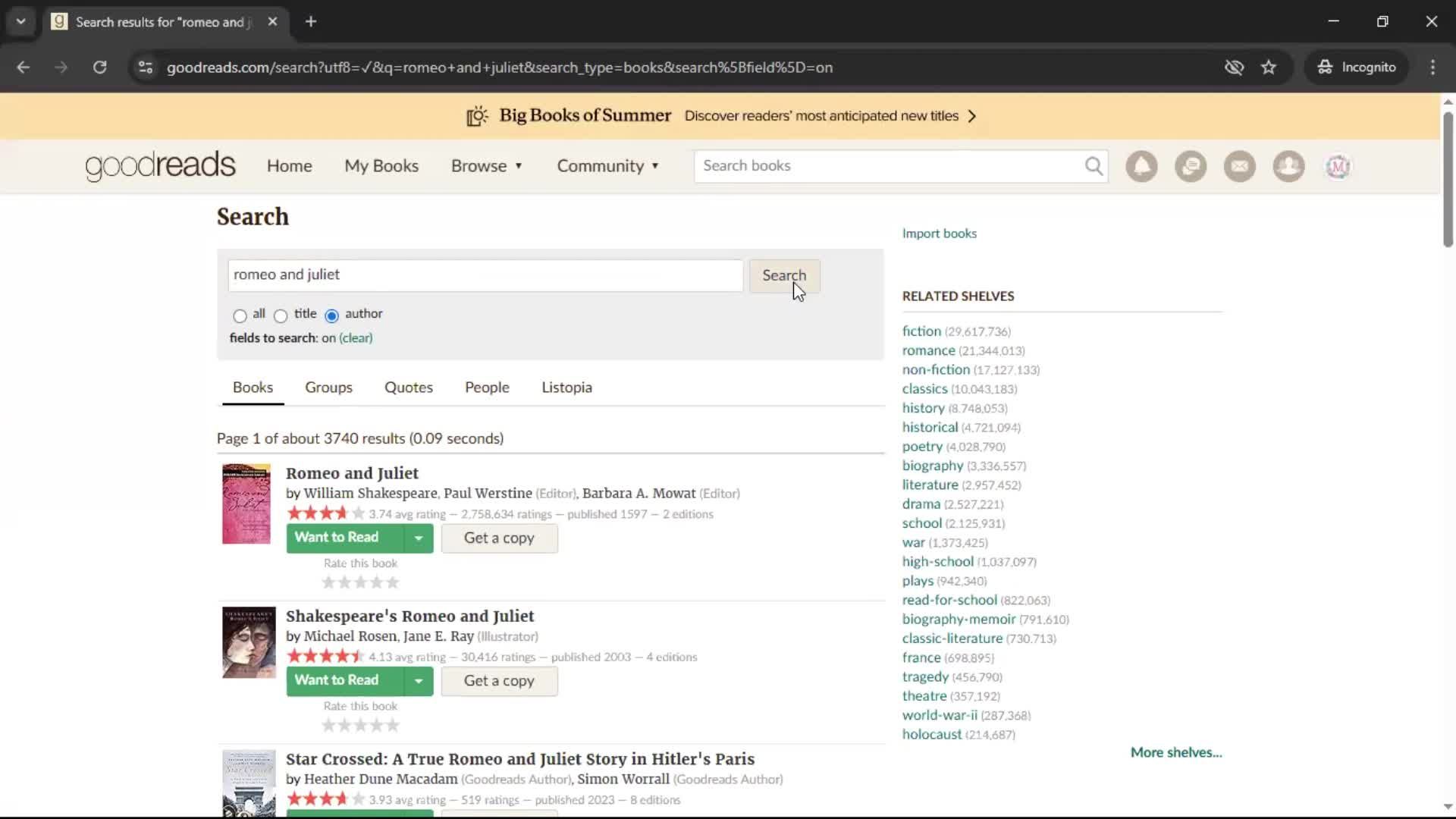1456x819 pixels.
Task: Open the More shelves link
Action: point(1176,752)
